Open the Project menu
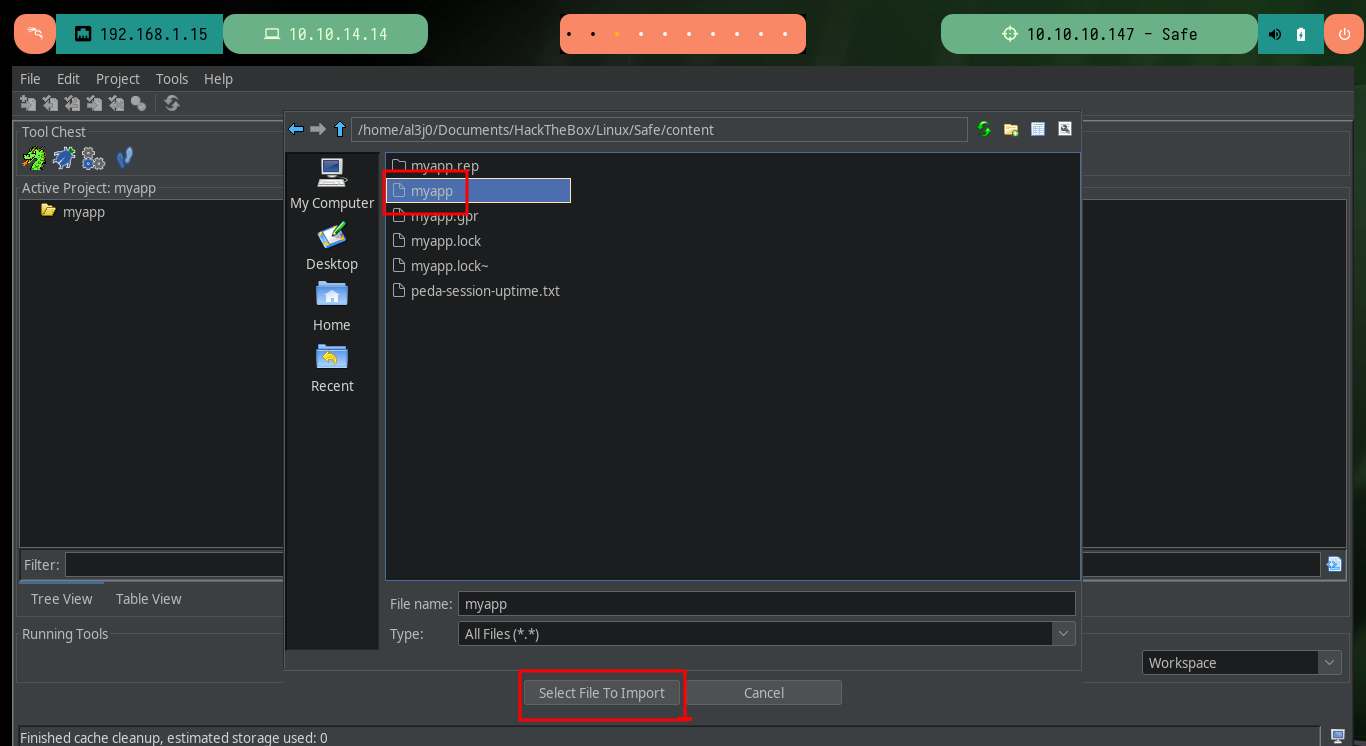The image size is (1366, 746). coord(118,79)
